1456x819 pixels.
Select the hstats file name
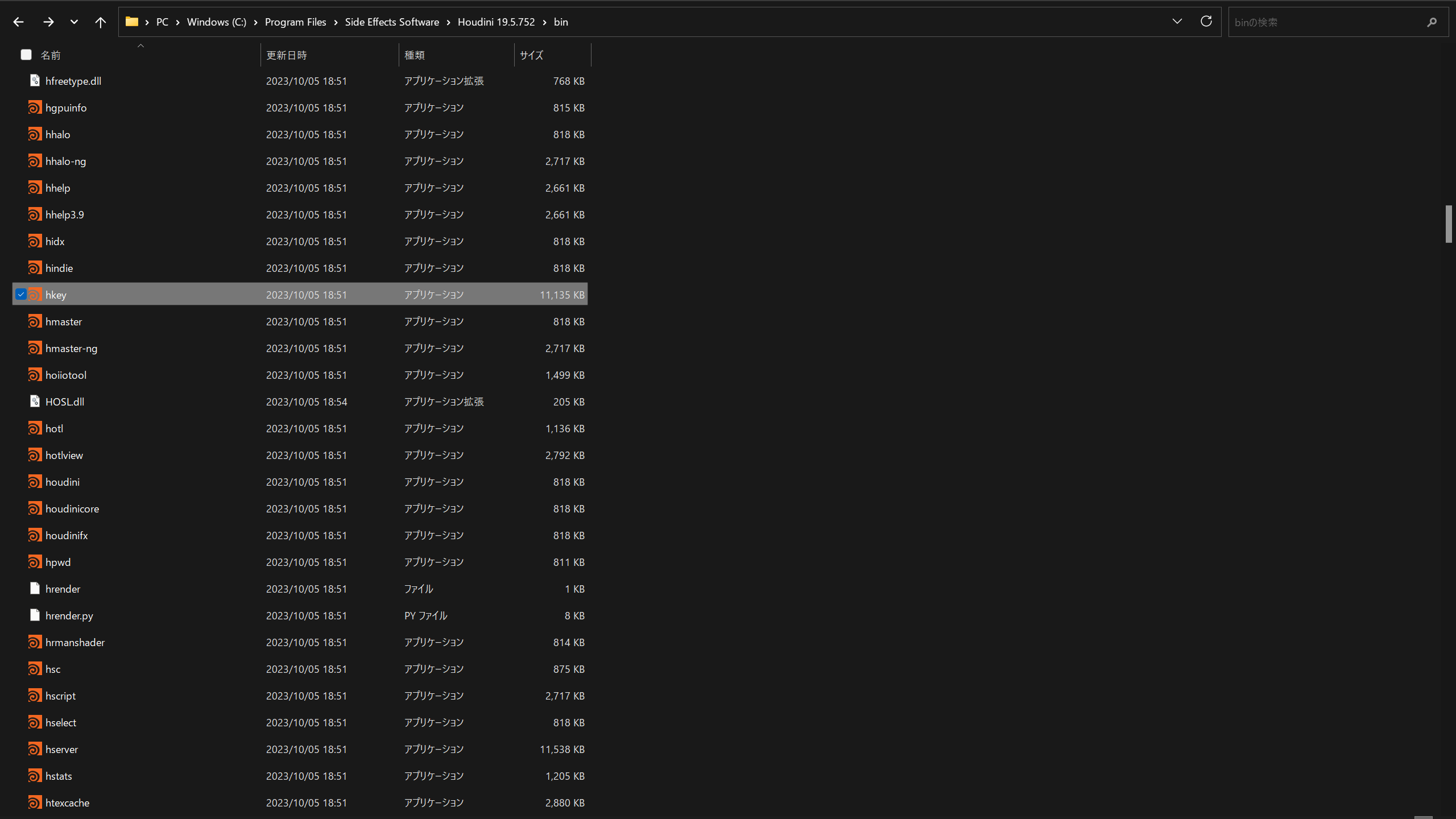tap(59, 776)
